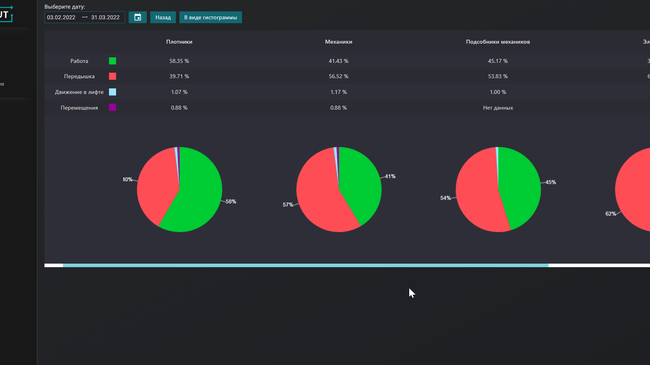650x365 pixels.
Task: Click the 54% pie label
Action: click(445, 198)
